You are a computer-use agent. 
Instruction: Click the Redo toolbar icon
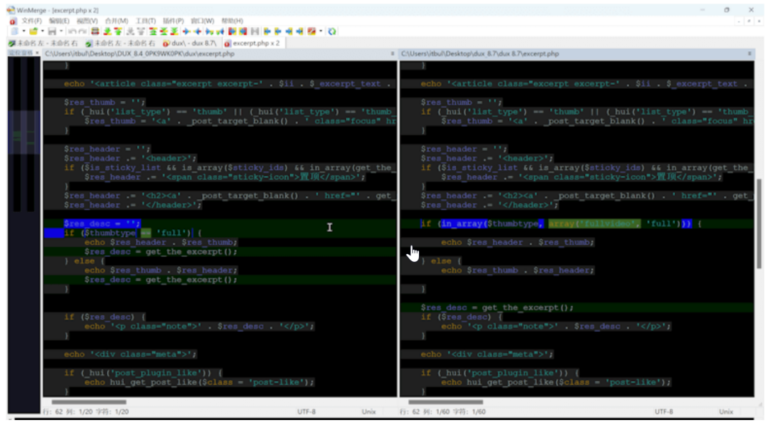[x=81, y=31]
